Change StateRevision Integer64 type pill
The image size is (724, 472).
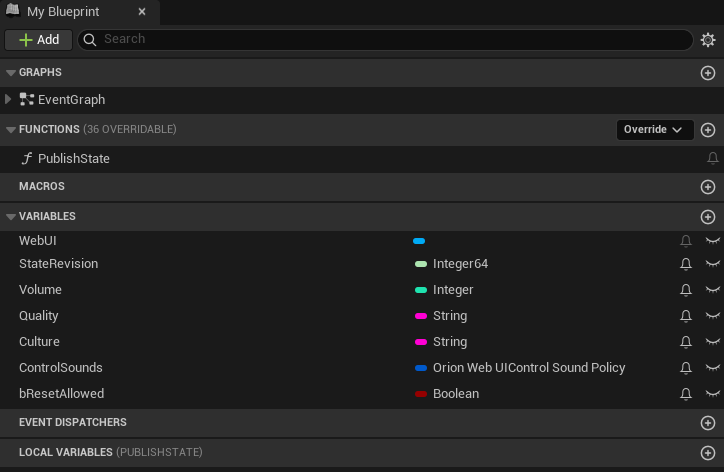[x=421, y=264]
